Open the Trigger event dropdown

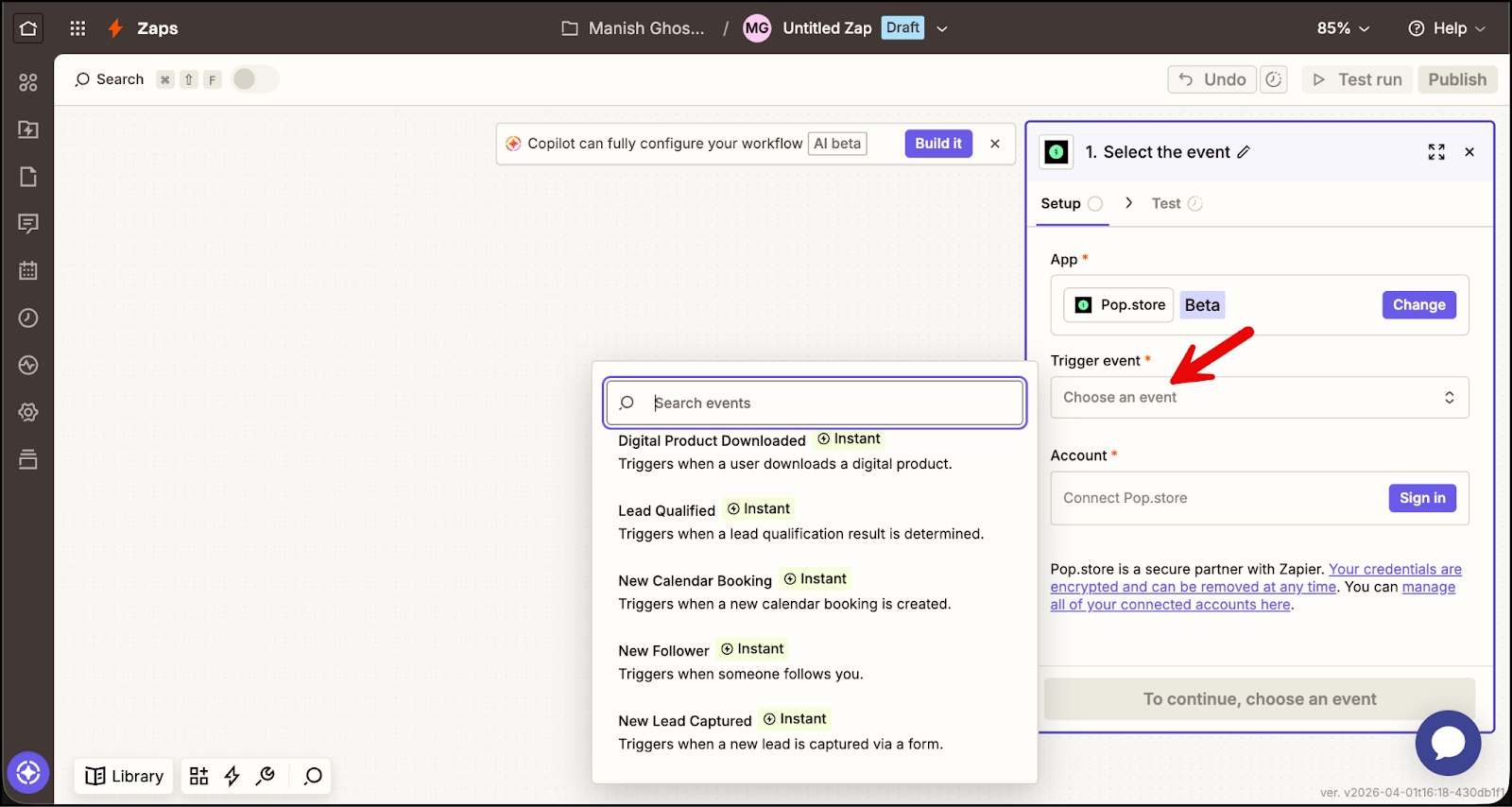1259,398
